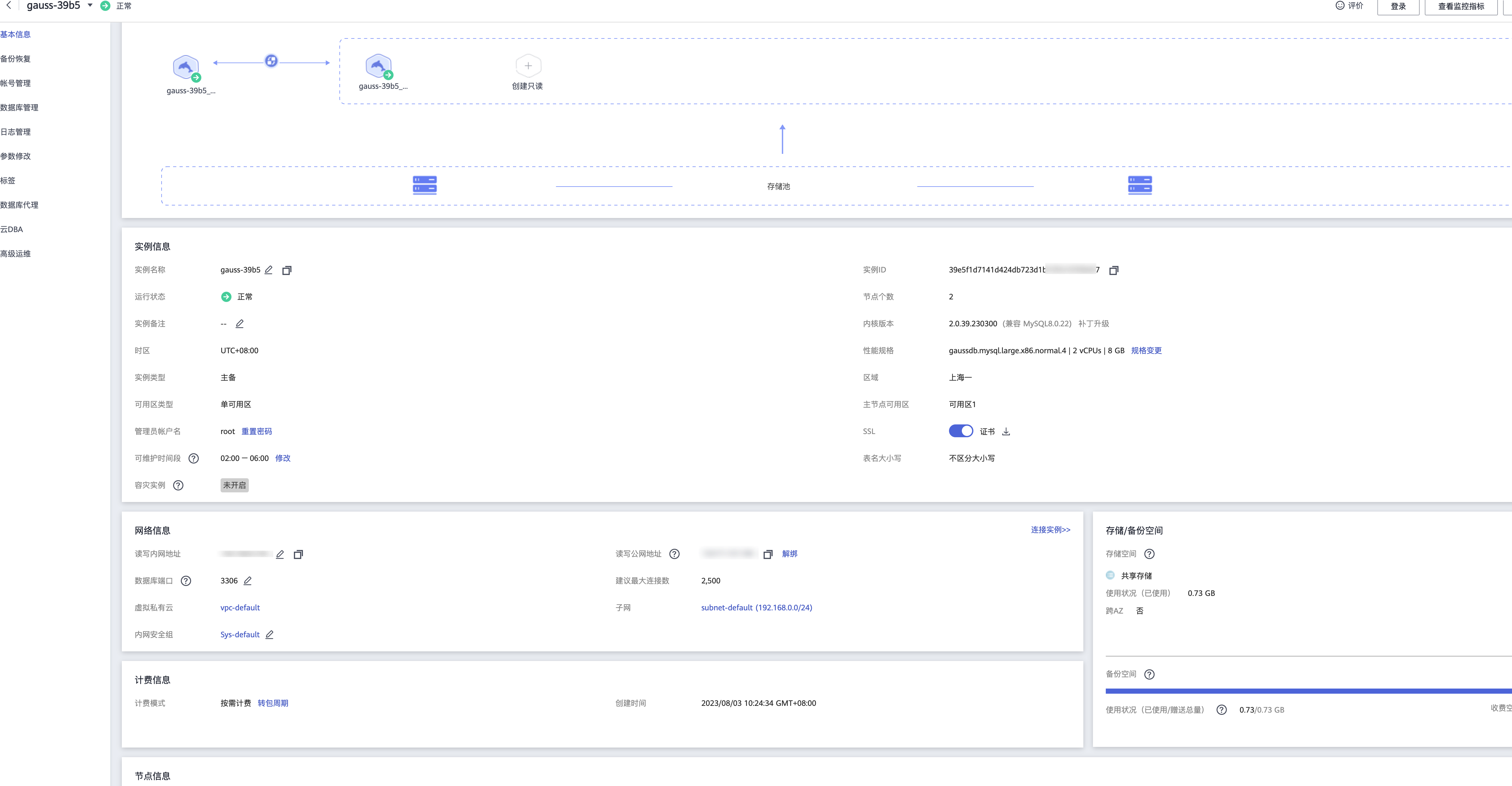Copy the 读写内网地址 value

(x=298, y=554)
